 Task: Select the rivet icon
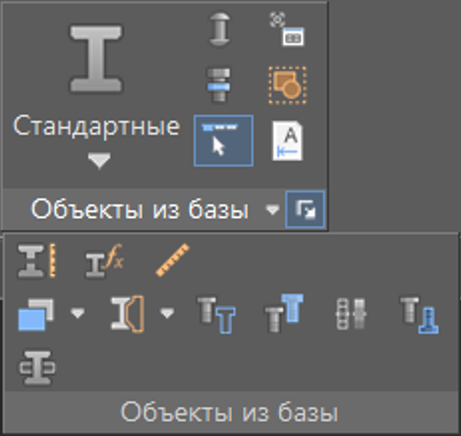219,29
